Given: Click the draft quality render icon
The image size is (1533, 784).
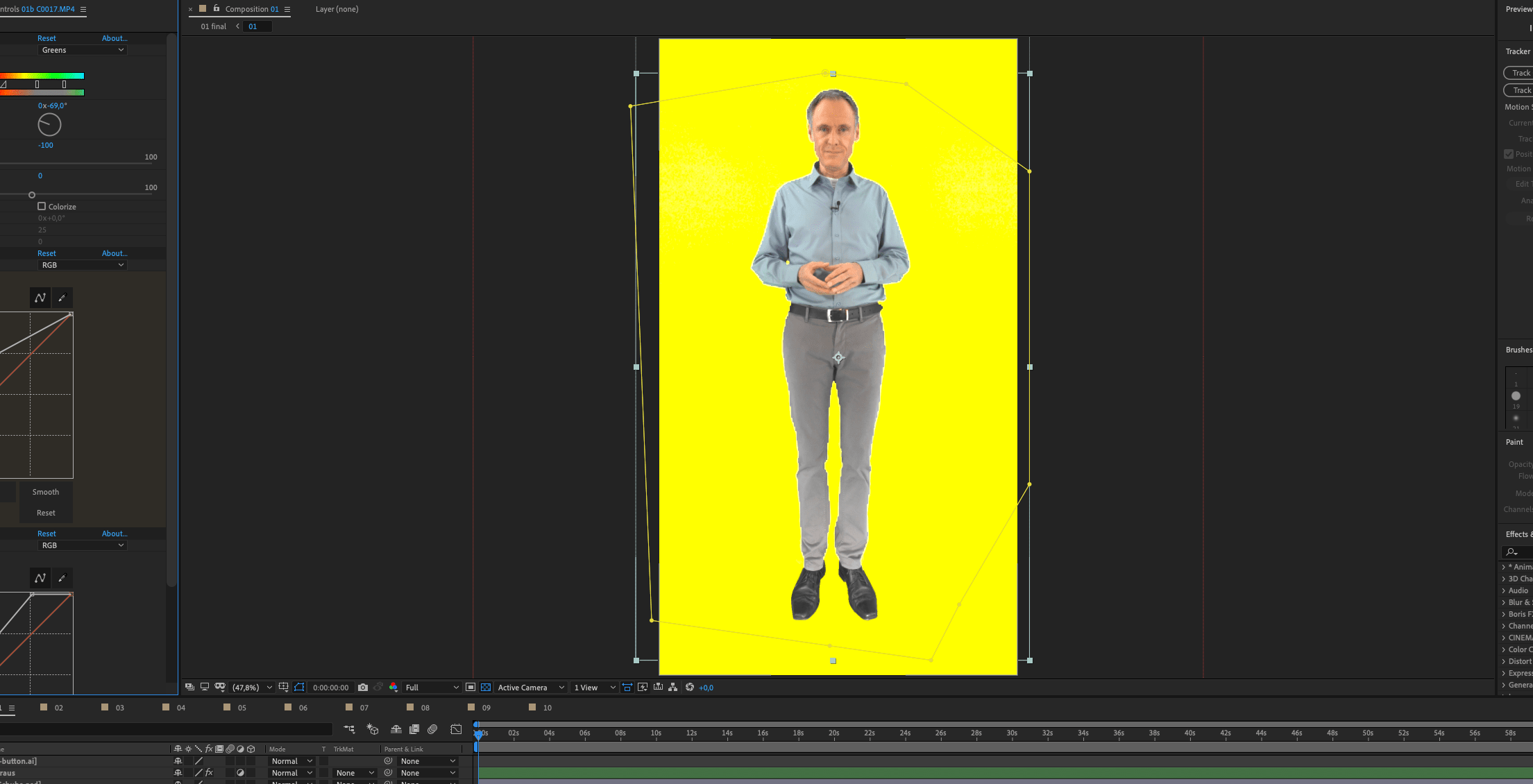Looking at the screenshot, I should pos(643,687).
